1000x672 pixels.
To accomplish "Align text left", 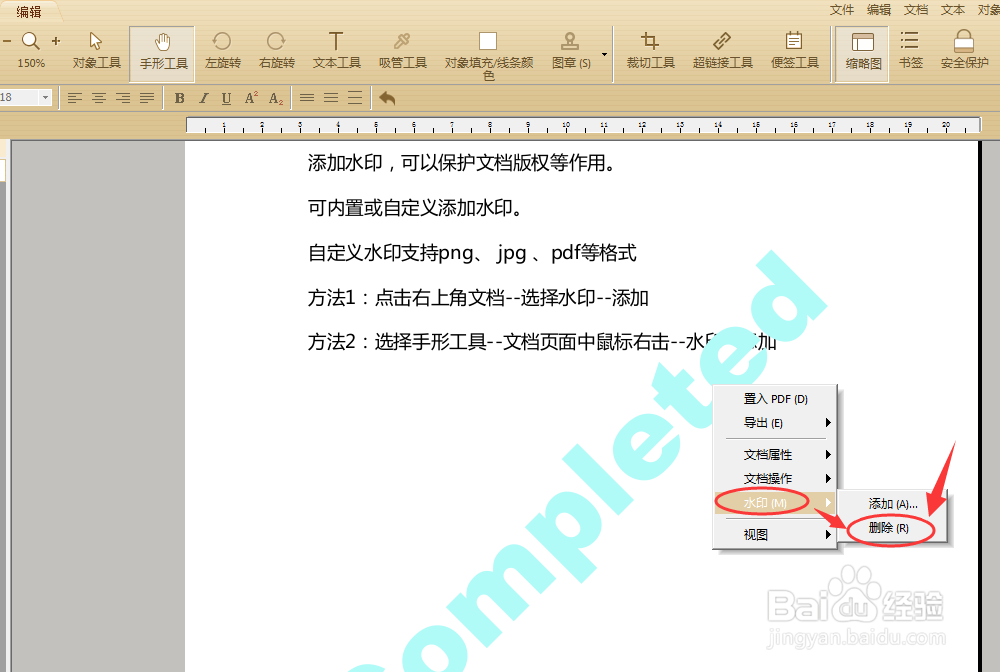I will coord(75,98).
